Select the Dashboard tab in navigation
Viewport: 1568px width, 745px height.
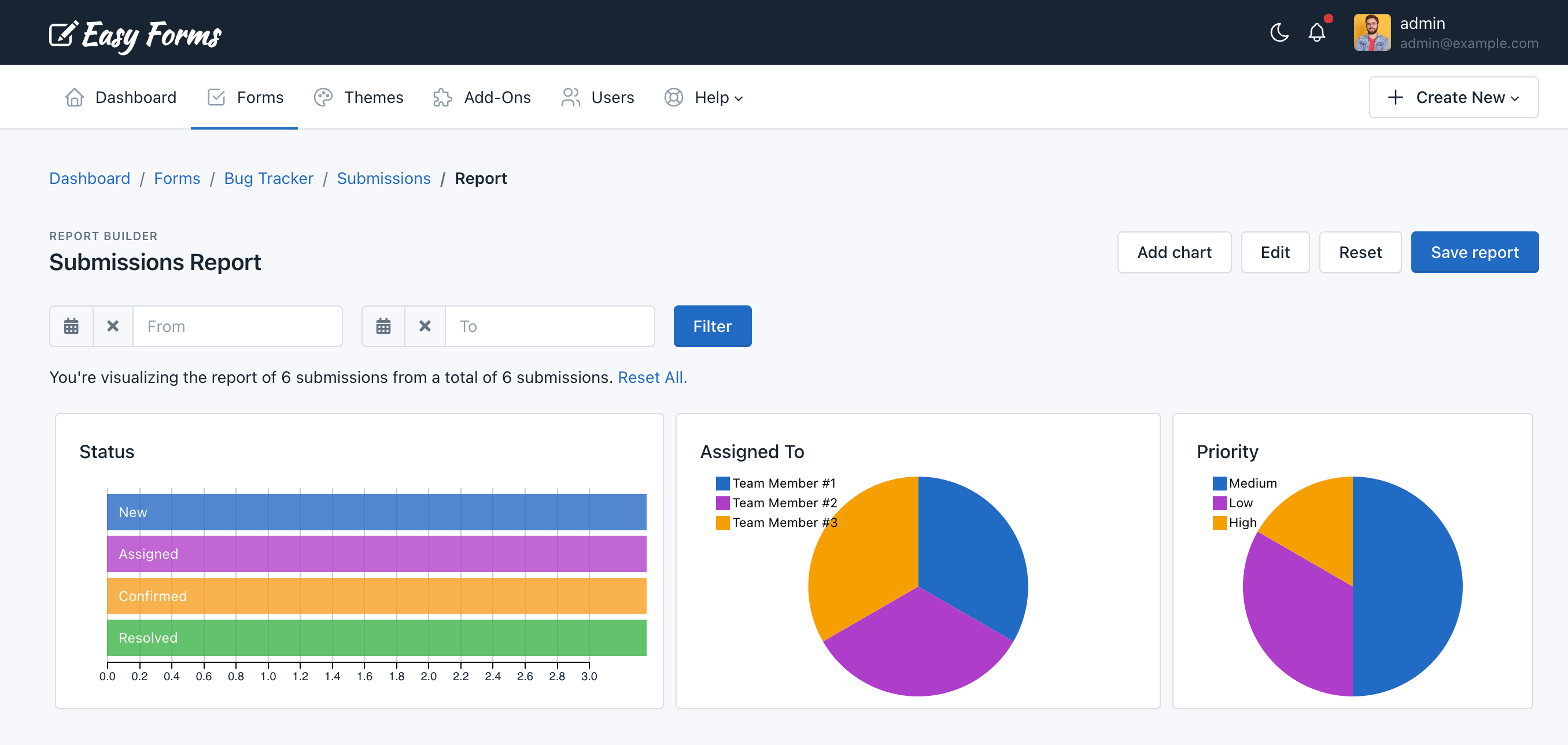click(120, 97)
